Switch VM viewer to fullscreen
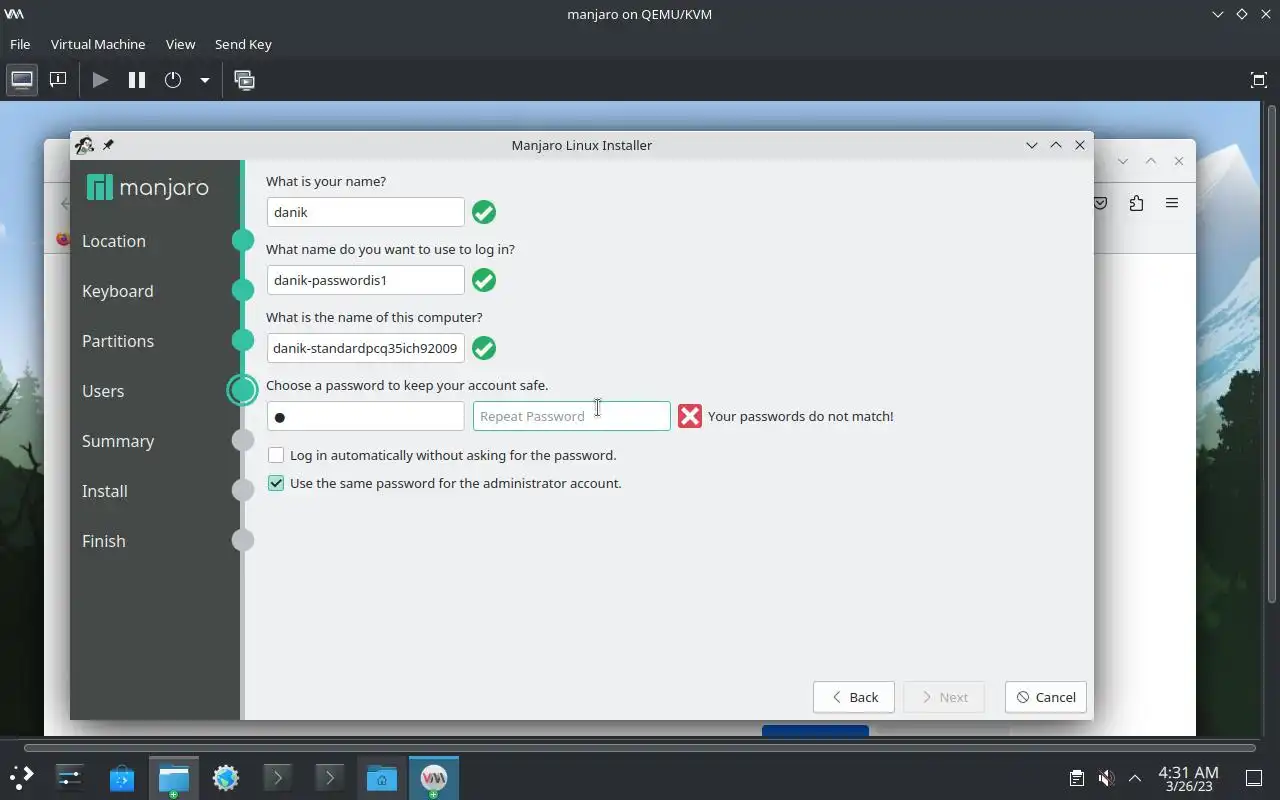 click(1259, 80)
